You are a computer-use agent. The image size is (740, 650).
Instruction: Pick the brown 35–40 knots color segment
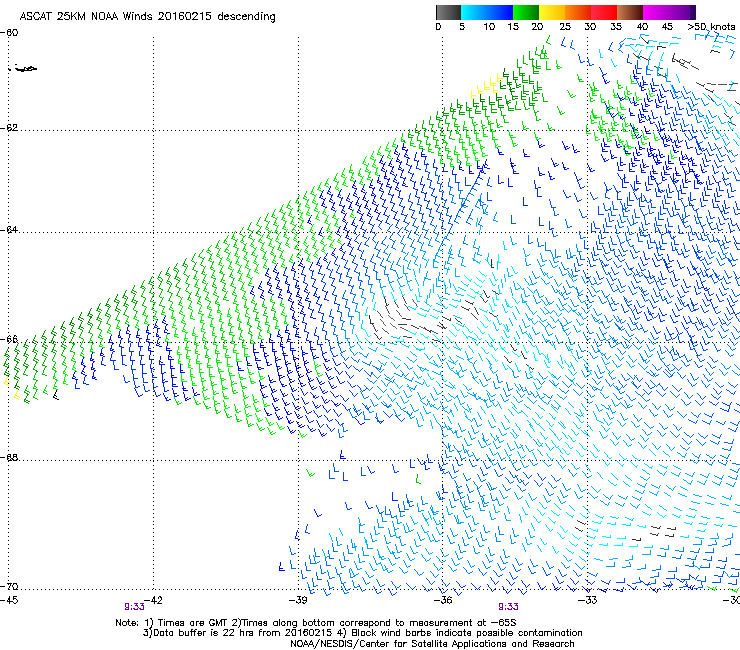point(630,12)
